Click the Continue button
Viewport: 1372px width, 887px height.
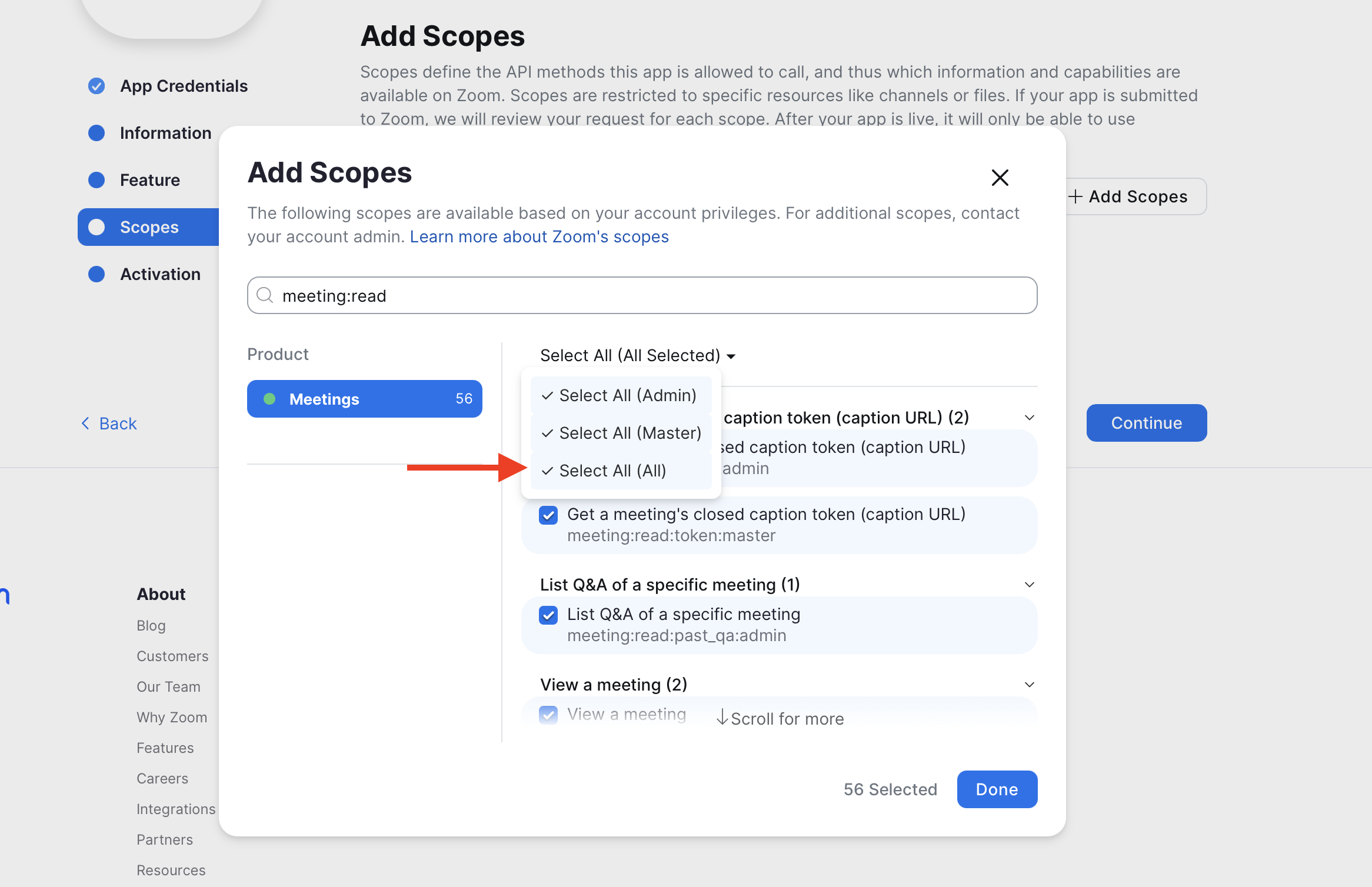click(x=1147, y=423)
